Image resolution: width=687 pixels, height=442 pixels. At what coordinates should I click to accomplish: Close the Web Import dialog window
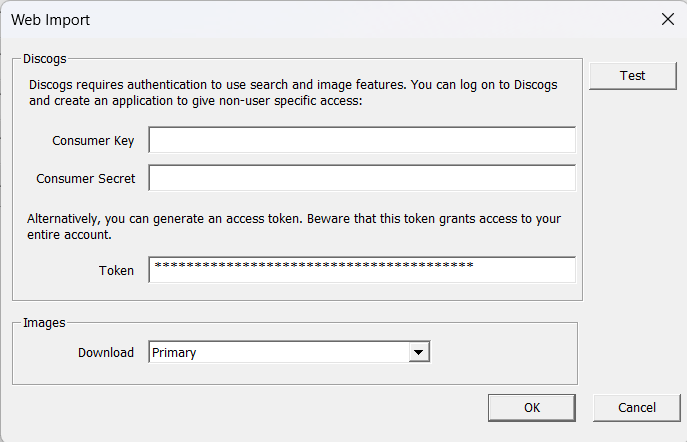668,19
